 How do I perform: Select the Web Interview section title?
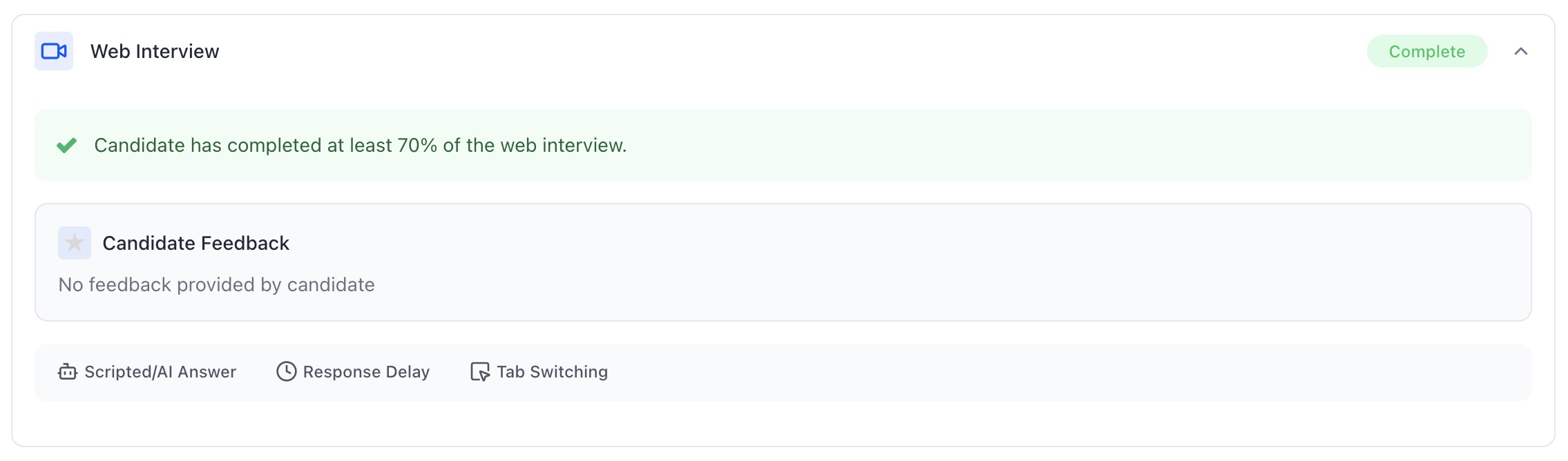tap(155, 51)
